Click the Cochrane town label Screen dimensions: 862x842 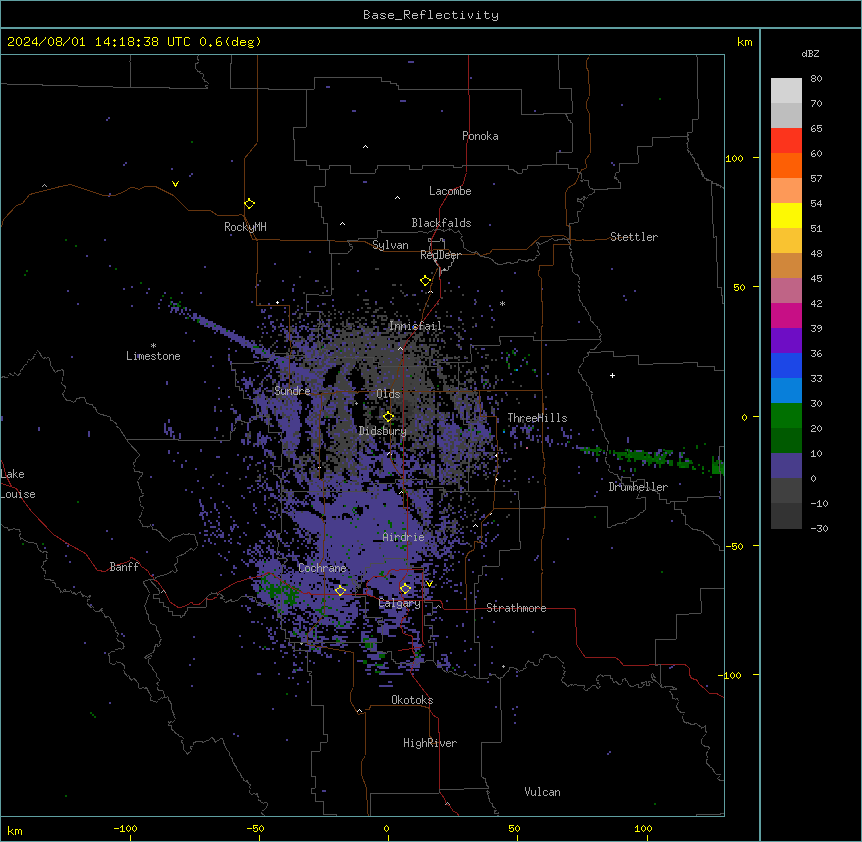point(322,568)
